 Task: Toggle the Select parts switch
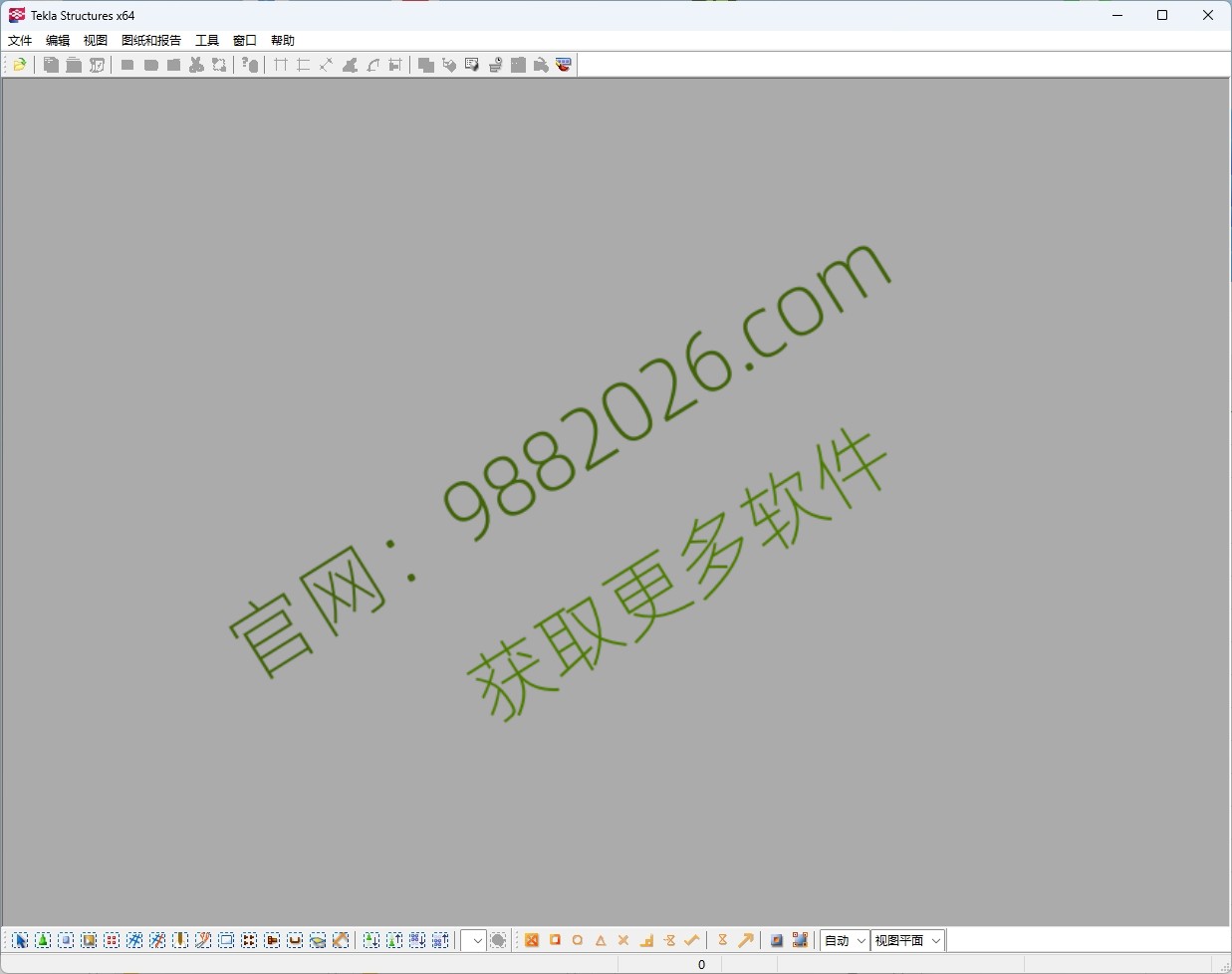tap(66, 940)
